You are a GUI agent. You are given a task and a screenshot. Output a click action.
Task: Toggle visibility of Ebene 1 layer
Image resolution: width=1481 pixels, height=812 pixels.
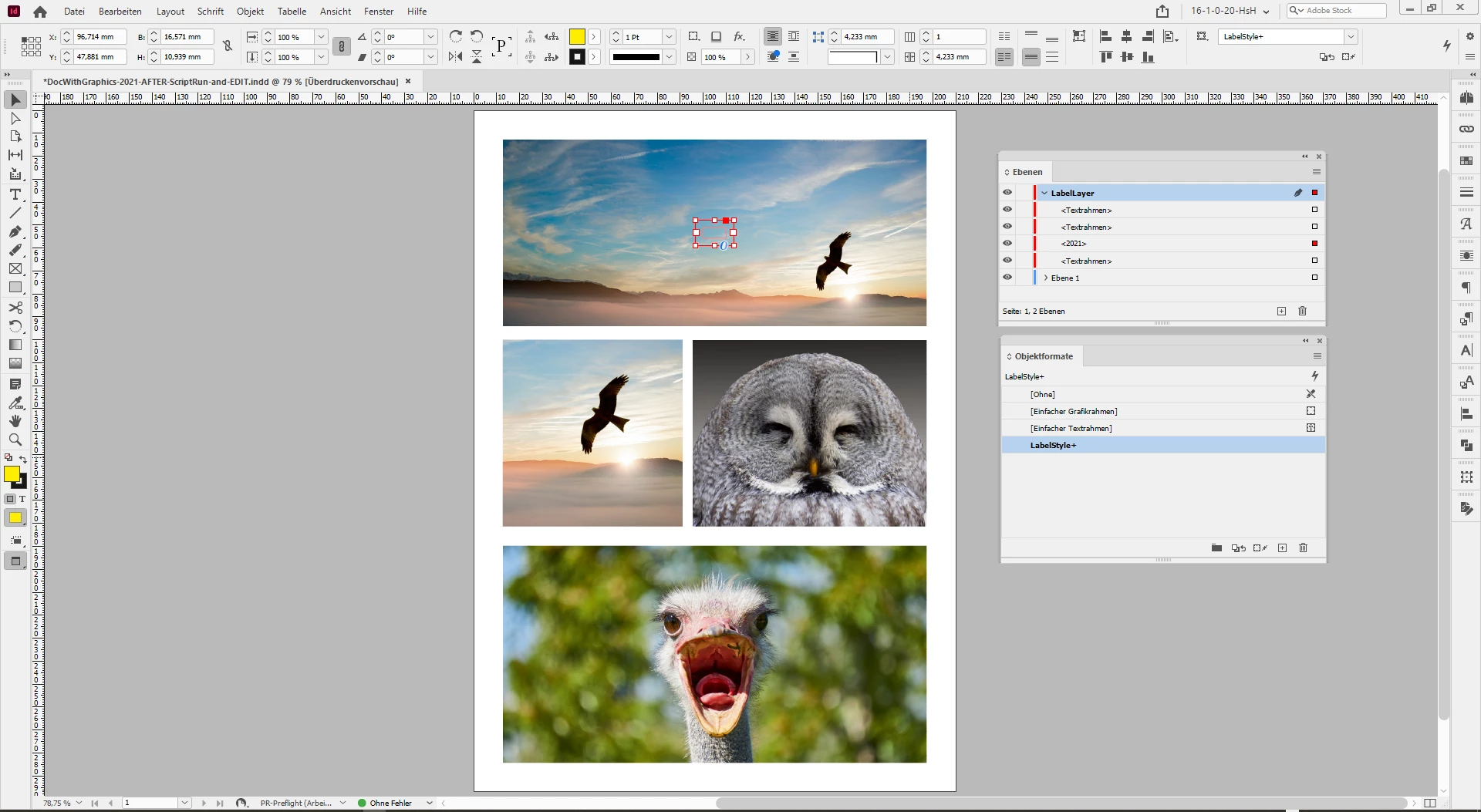point(1007,278)
